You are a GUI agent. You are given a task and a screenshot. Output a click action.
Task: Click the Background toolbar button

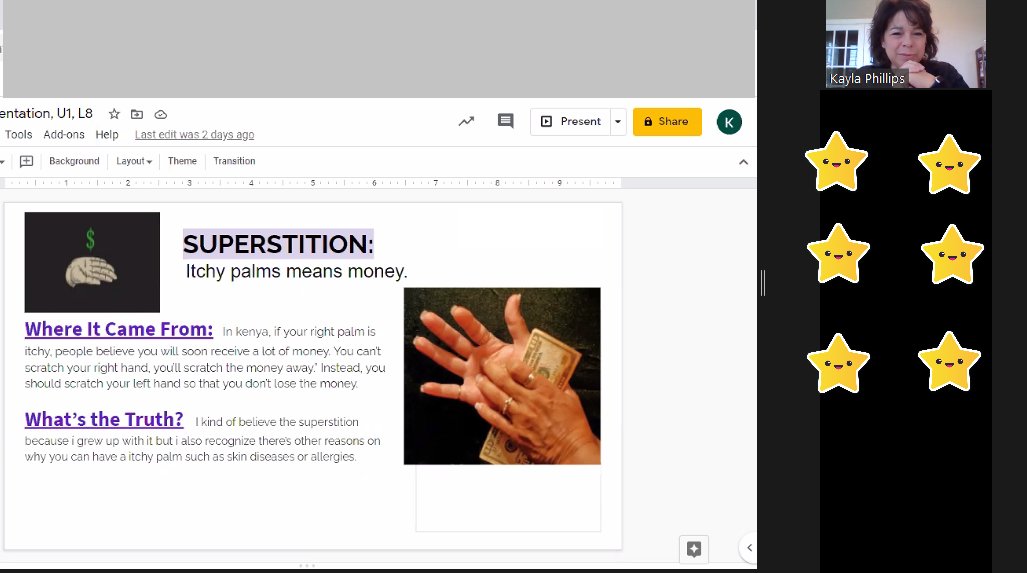coord(74,161)
